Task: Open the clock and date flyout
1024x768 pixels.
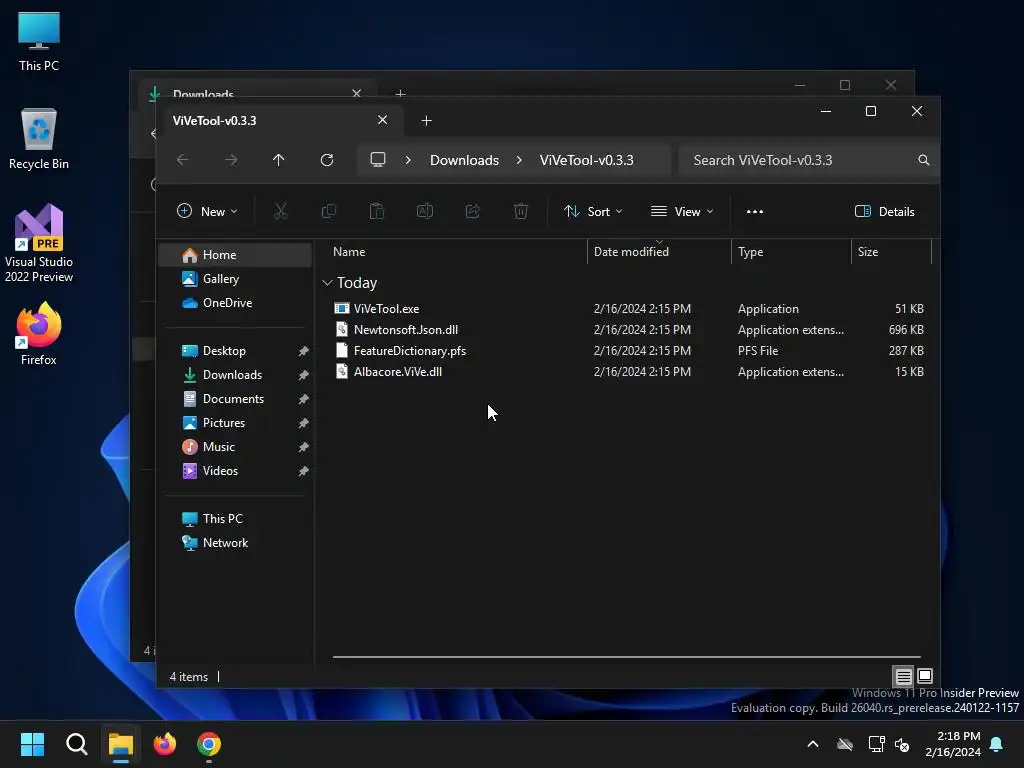Action: pyautogui.click(x=953, y=744)
